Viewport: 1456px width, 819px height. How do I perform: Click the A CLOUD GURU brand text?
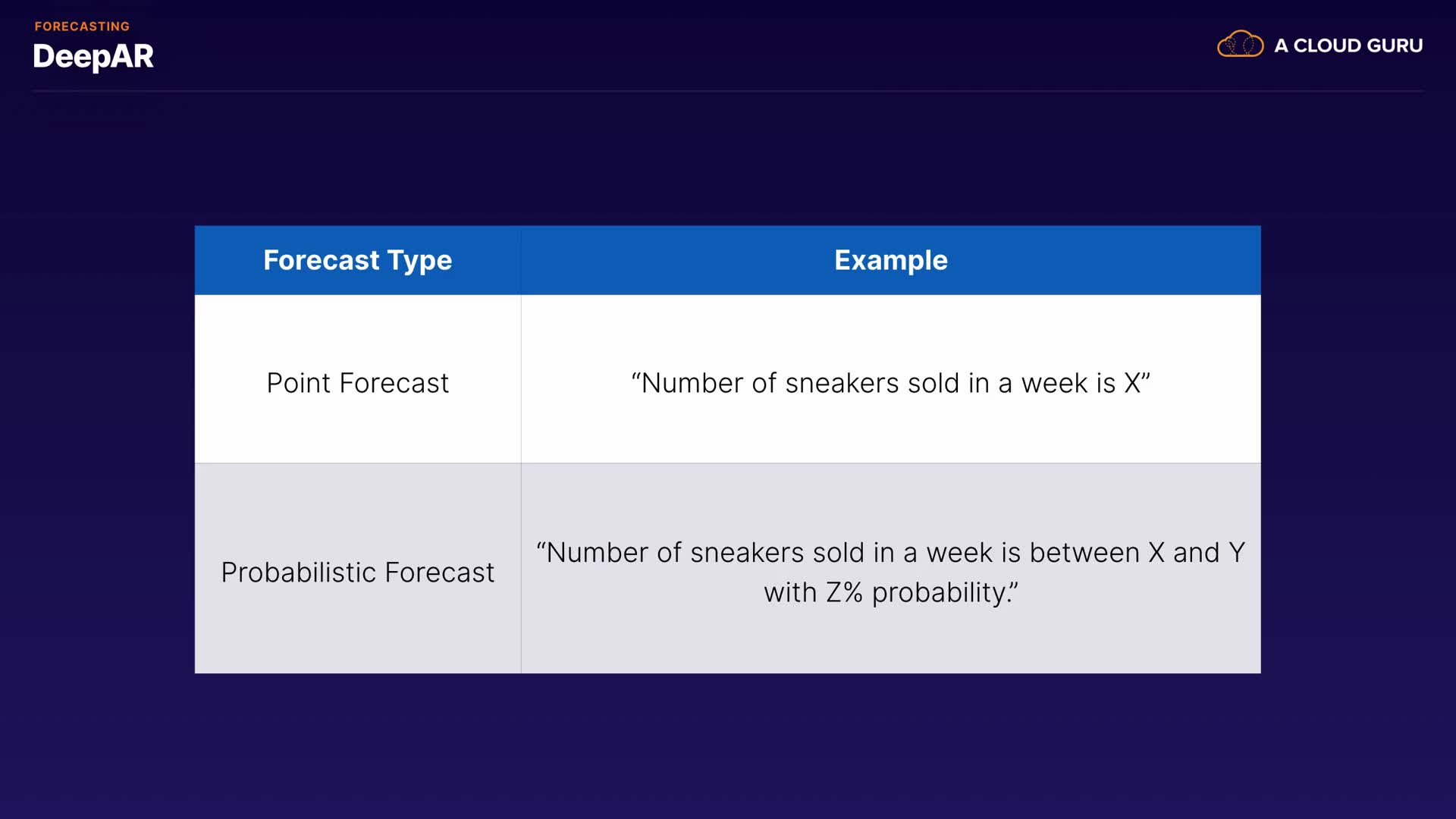1348,45
